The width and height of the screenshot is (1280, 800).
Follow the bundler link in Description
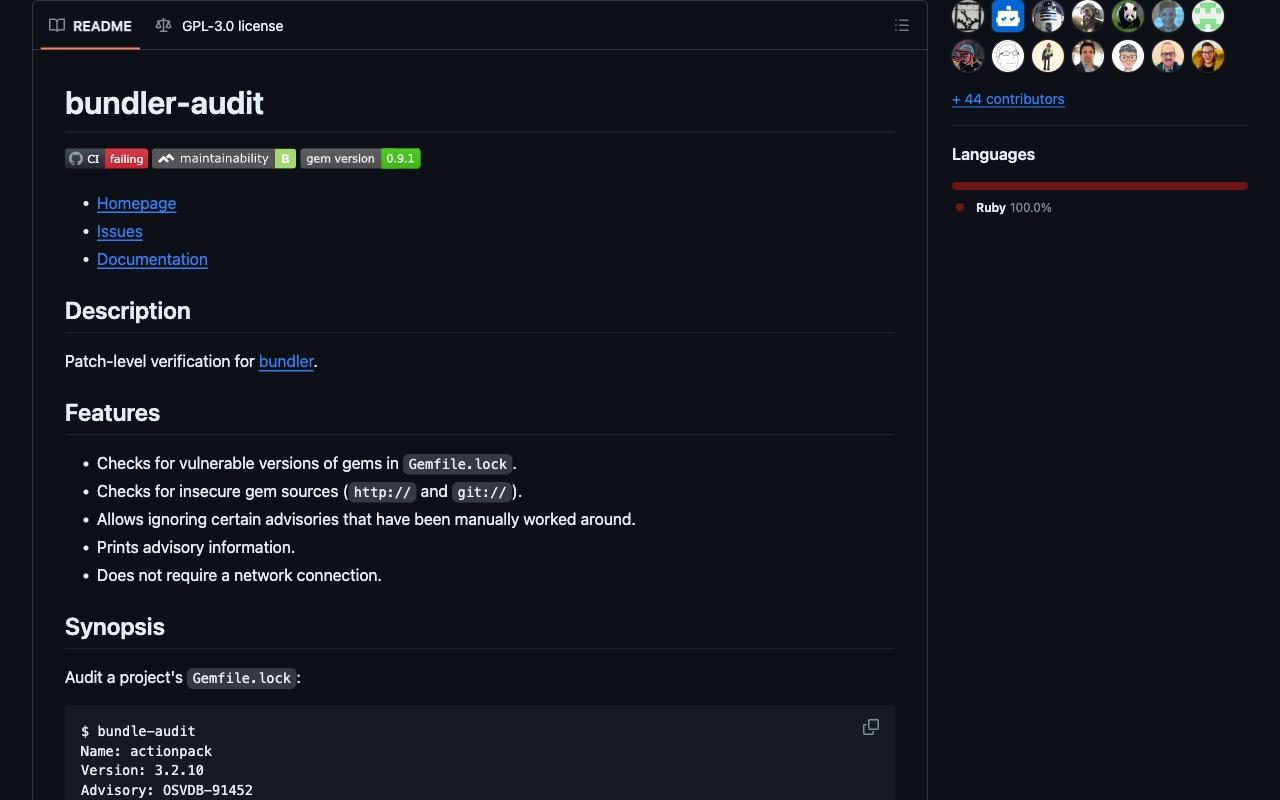click(x=286, y=361)
